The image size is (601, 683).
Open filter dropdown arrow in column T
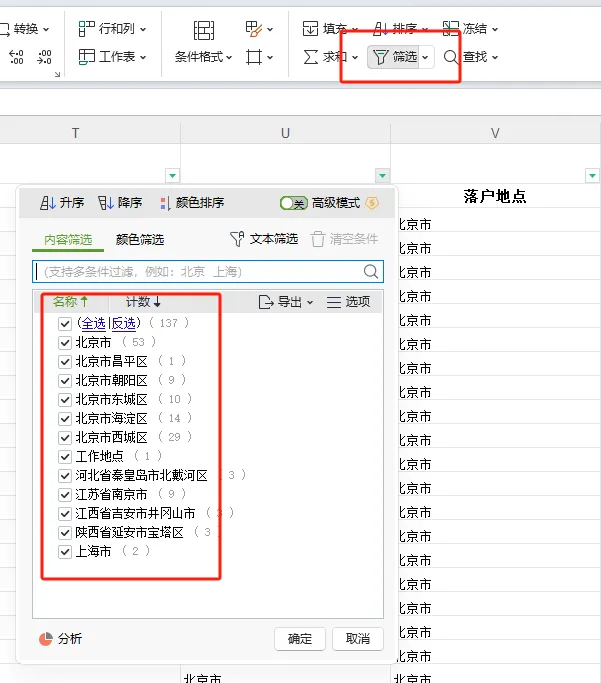tap(172, 176)
